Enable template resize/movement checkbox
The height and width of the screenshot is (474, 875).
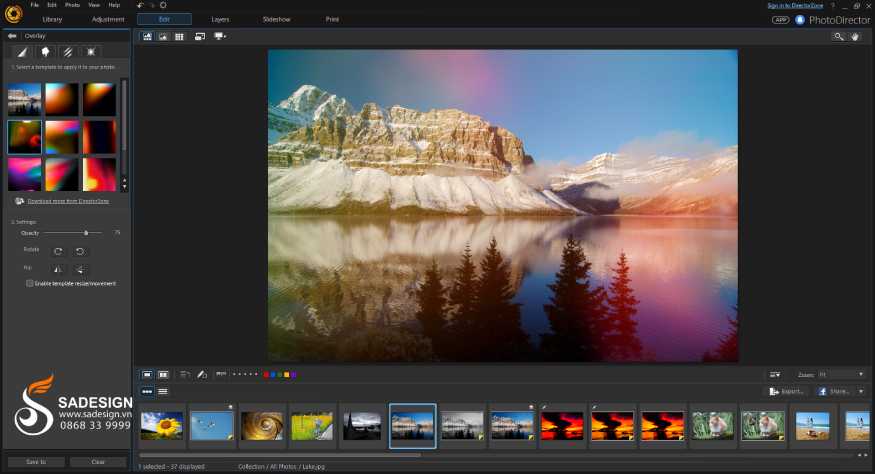tap(30, 284)
